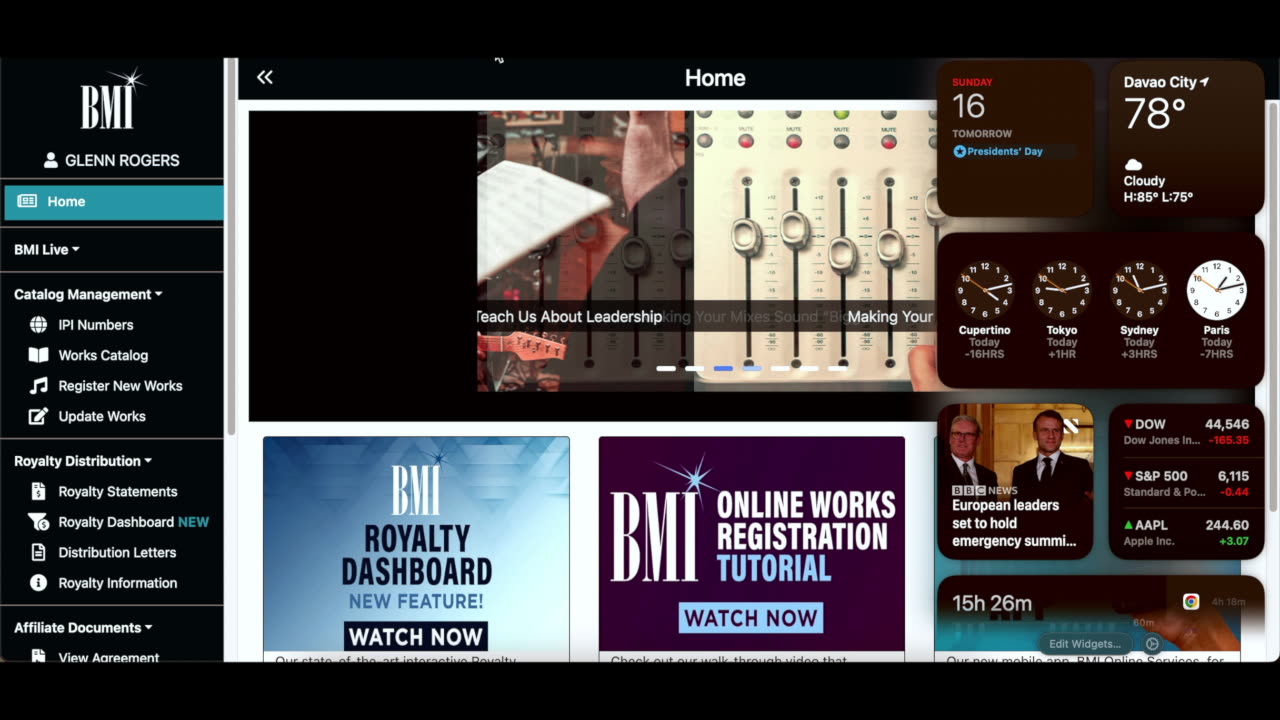Click the round icon next to Edit Widgets
This screenshot has width=1280, height=720.
[1152, 644]
